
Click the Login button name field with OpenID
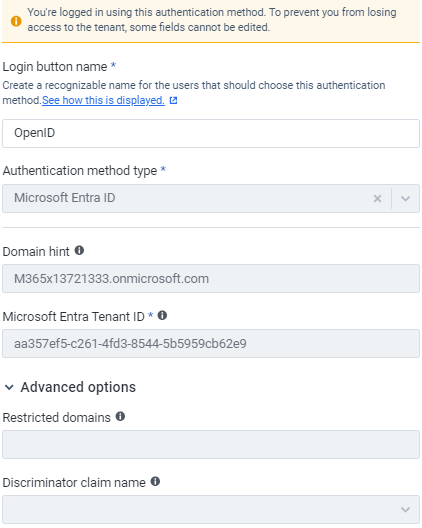211,133
